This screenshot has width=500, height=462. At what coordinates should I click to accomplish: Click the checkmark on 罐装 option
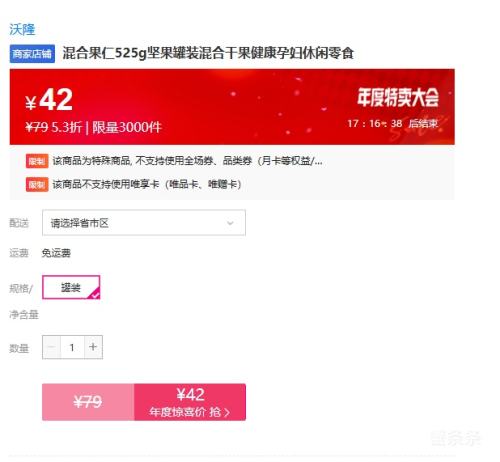tap(95, 294)
